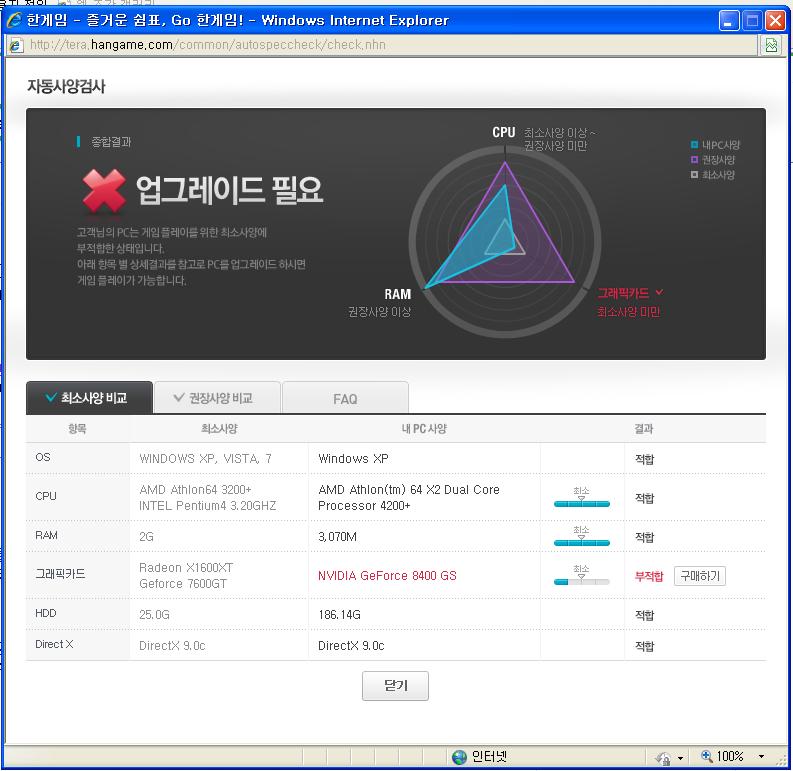Click the radar chart triangle graphic
Image resolution: width=793 pixels, height=771 pixels.
pyautogui.click(x=505, y=242)
